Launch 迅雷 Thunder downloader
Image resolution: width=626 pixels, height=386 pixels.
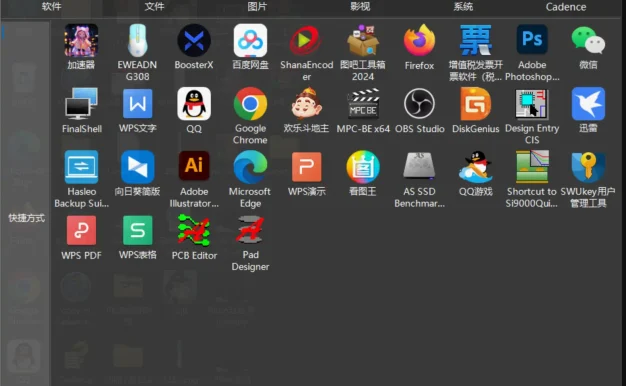click(588, 104)
